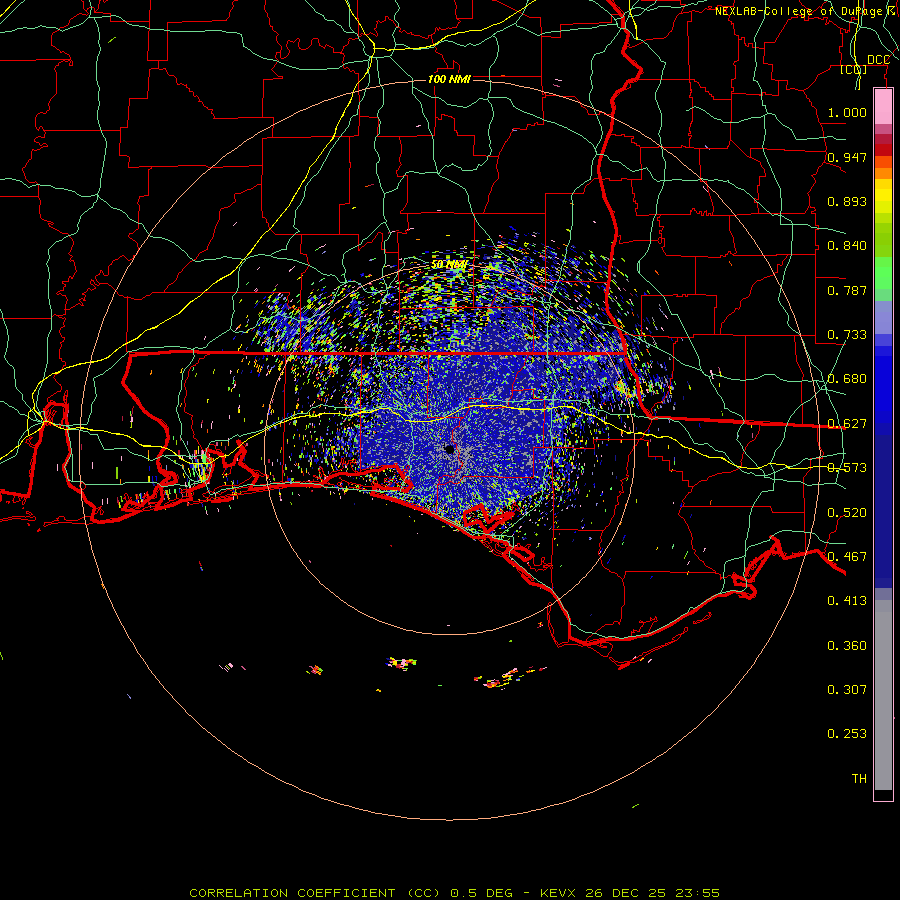The width and height of the screenshot is (900, 900).
Task: Pick the lavender swatch on the color bar
Action: coord(883,317)
